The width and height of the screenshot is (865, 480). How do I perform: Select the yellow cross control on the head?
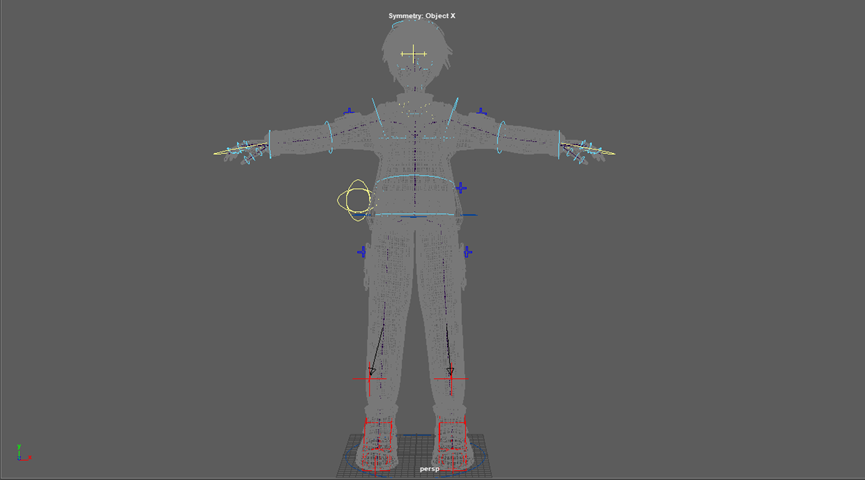[413, 54]
